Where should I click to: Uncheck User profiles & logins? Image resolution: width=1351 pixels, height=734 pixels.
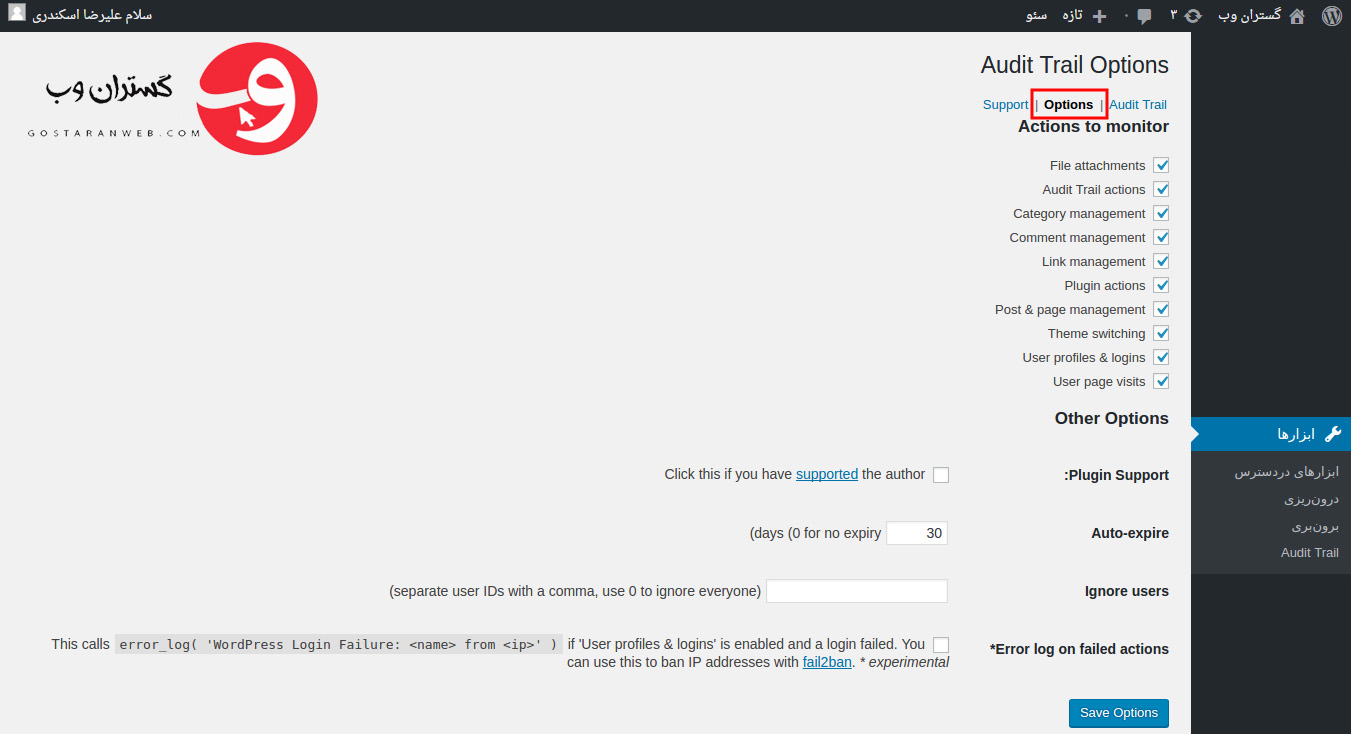tap(1161, 357)
